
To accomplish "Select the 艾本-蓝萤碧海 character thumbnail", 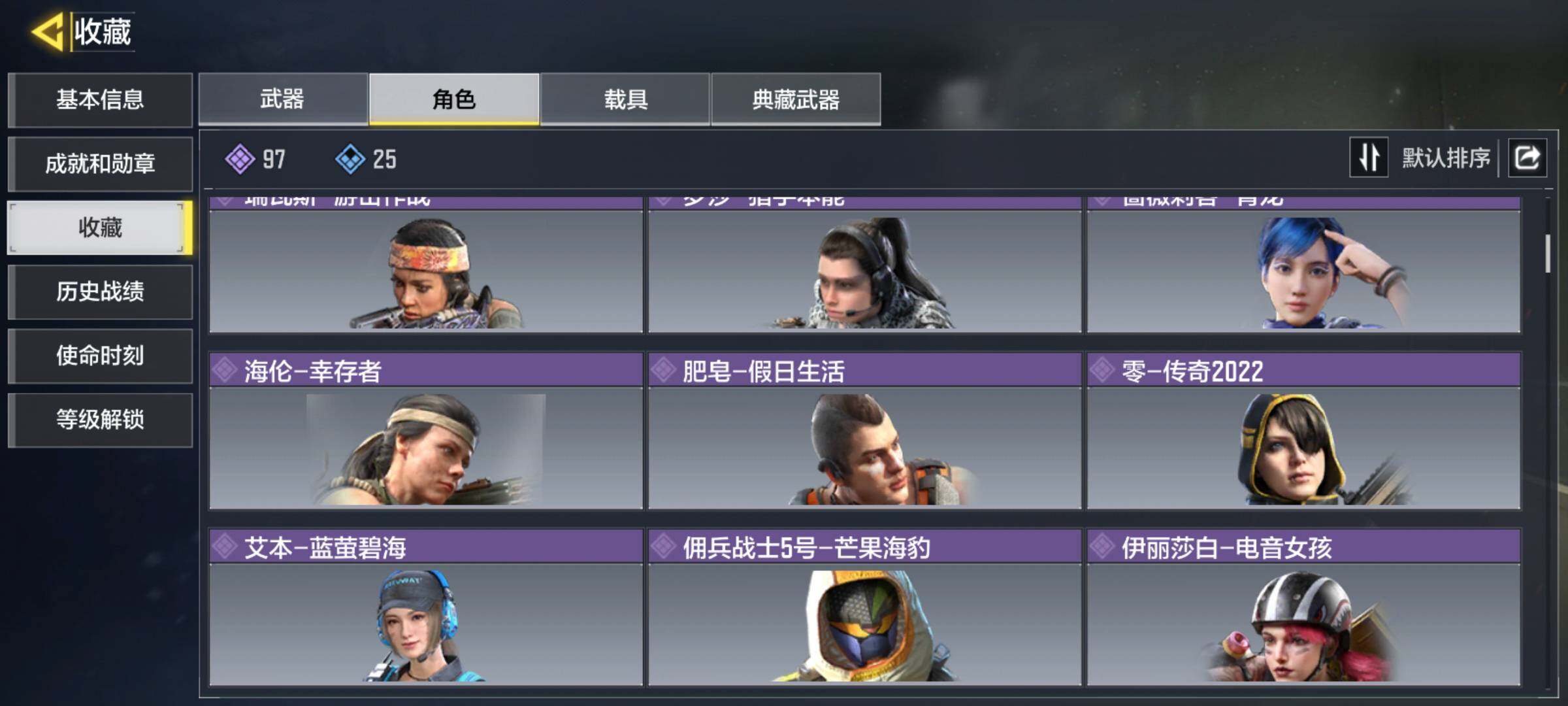I will pyautogui.click(x=426, y=624).
